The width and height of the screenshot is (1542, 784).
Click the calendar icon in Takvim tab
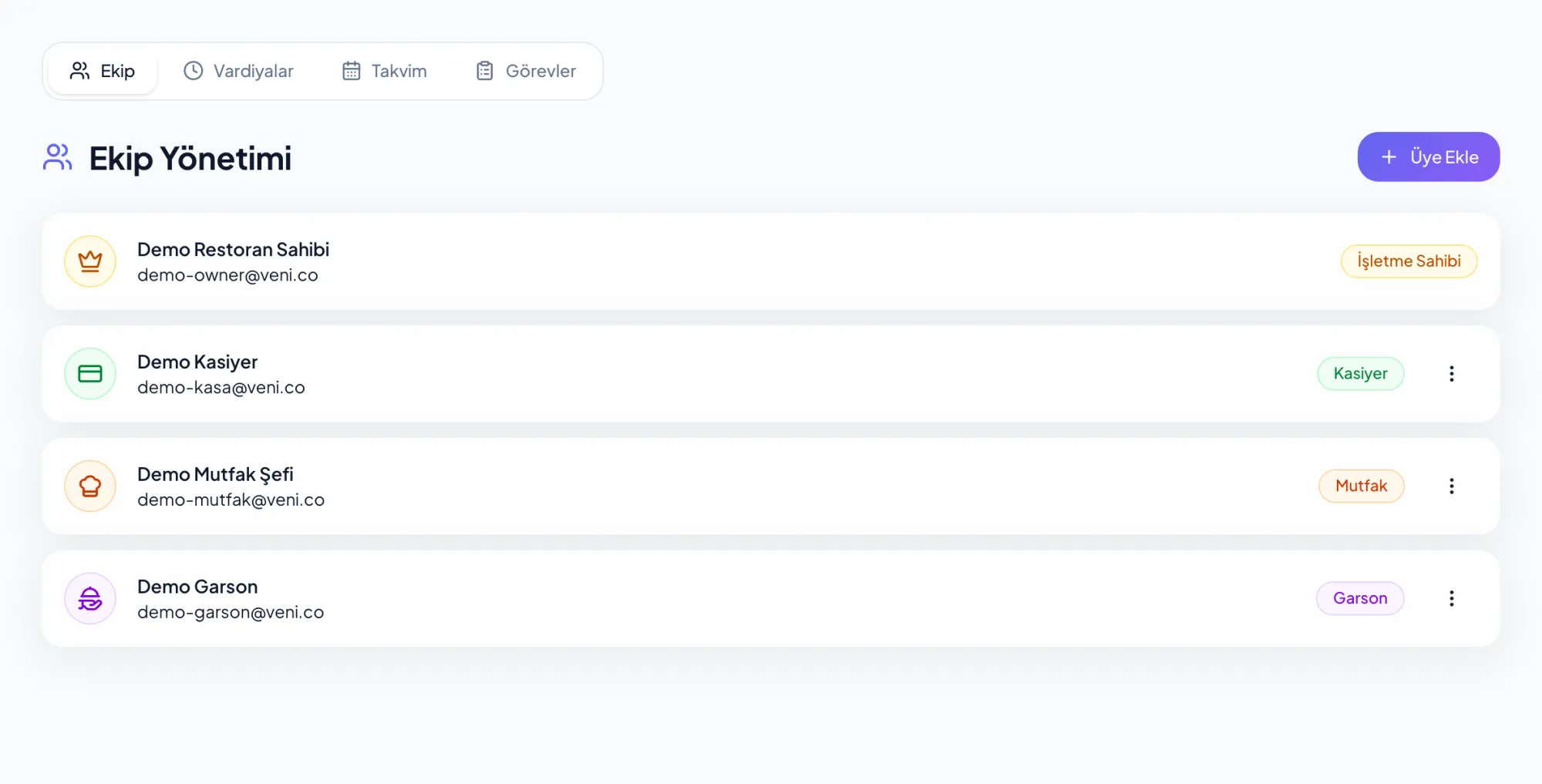(x=352, y=71)
